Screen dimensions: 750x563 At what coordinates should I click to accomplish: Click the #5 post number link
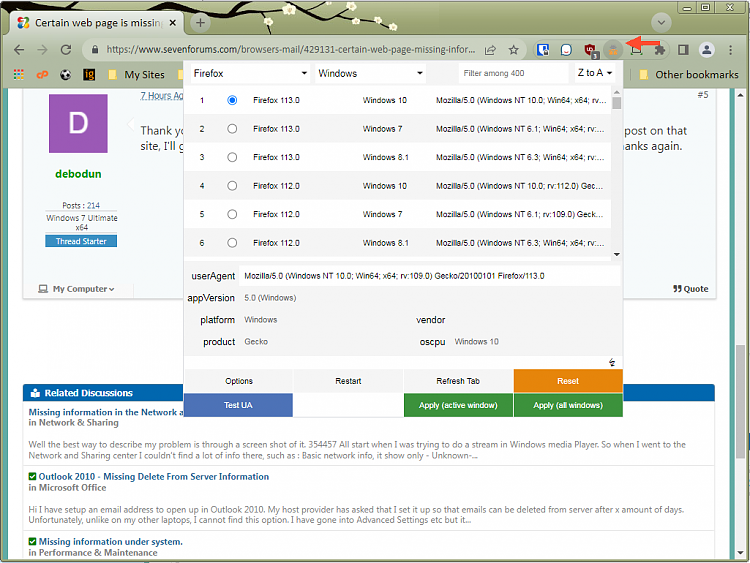coord(703,95)
